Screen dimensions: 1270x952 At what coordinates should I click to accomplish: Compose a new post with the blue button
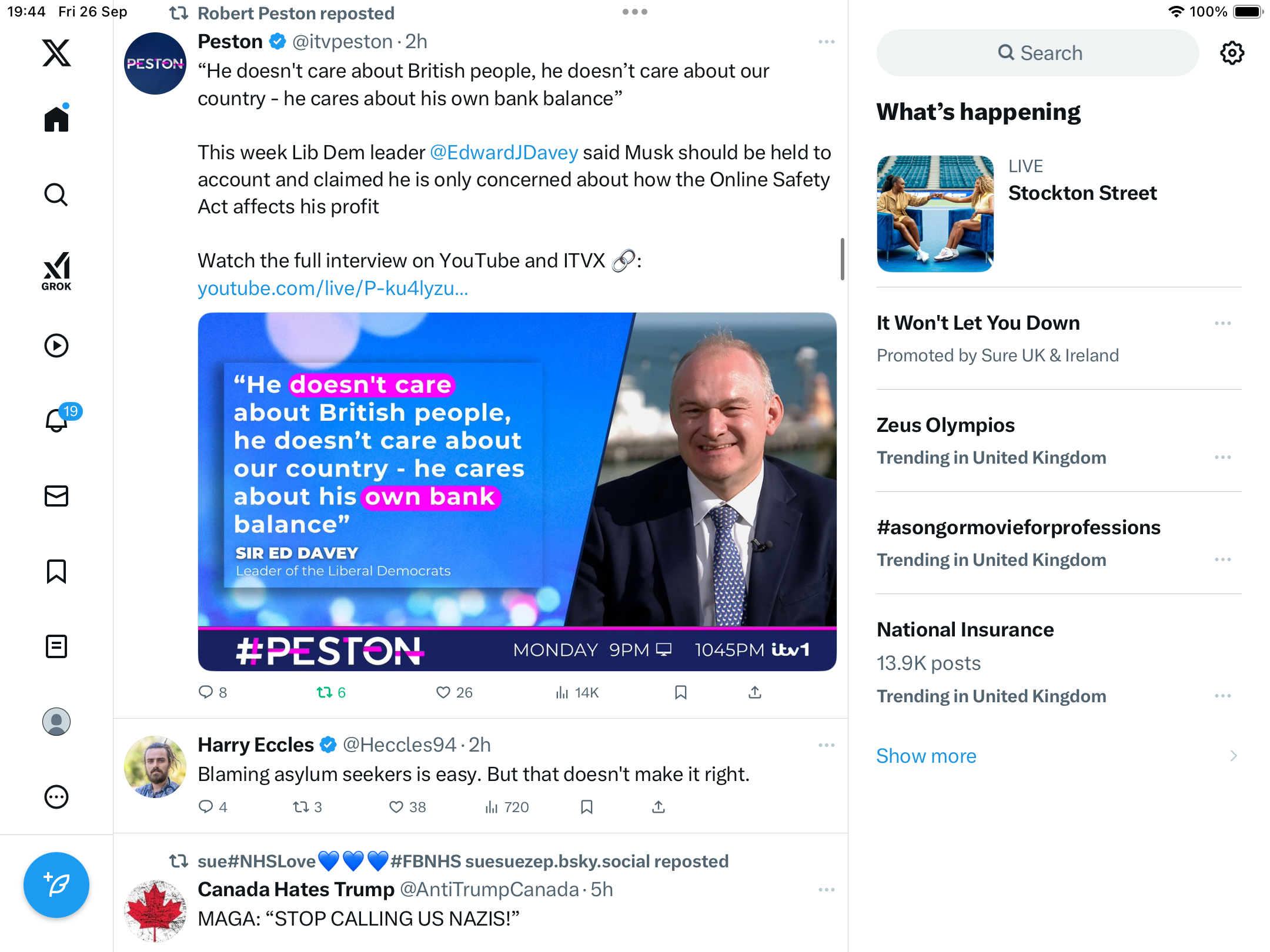tap(56, 885)
